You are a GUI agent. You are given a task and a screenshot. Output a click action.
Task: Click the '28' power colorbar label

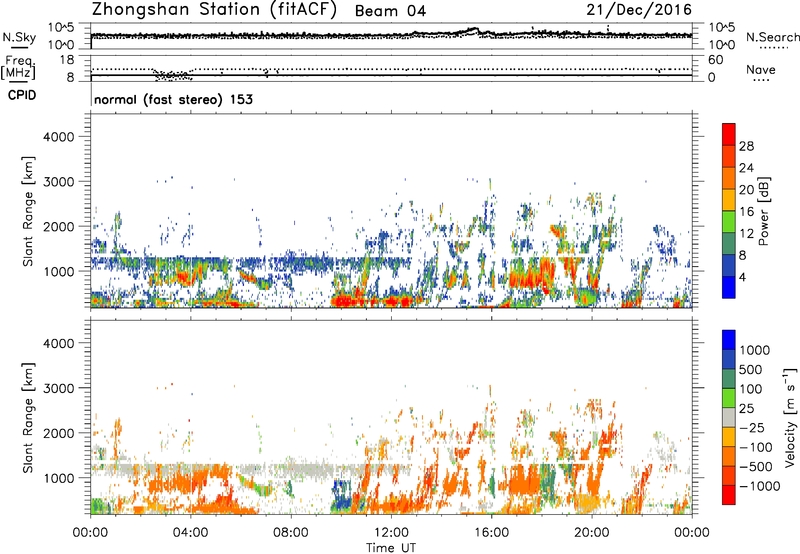(746, 146)
